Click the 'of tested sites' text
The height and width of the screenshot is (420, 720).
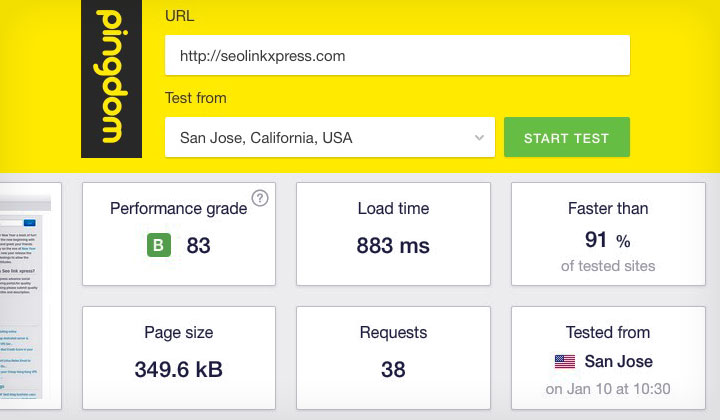coord(608,266)
